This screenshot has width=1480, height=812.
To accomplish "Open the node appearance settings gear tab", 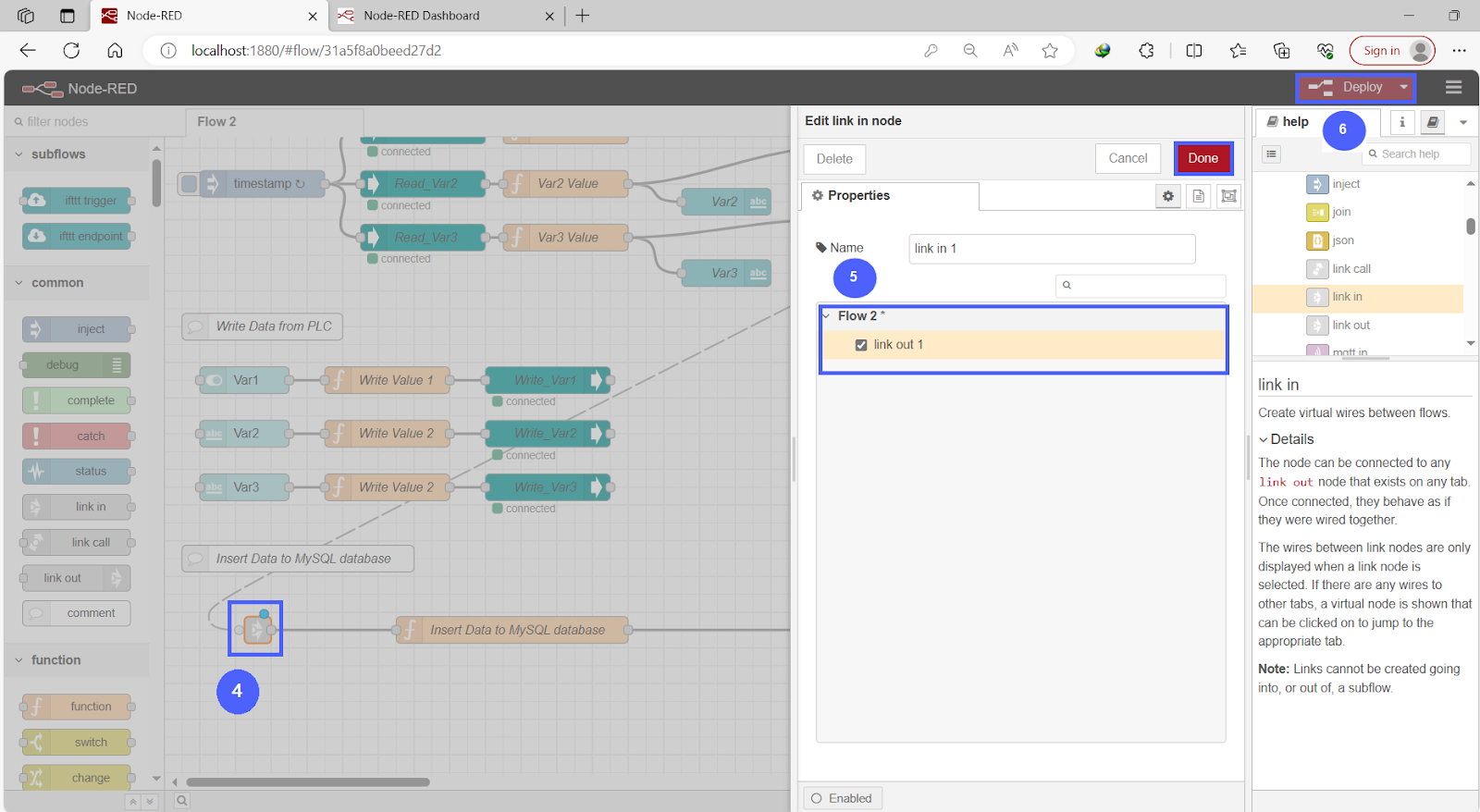I will point(1168,196).
